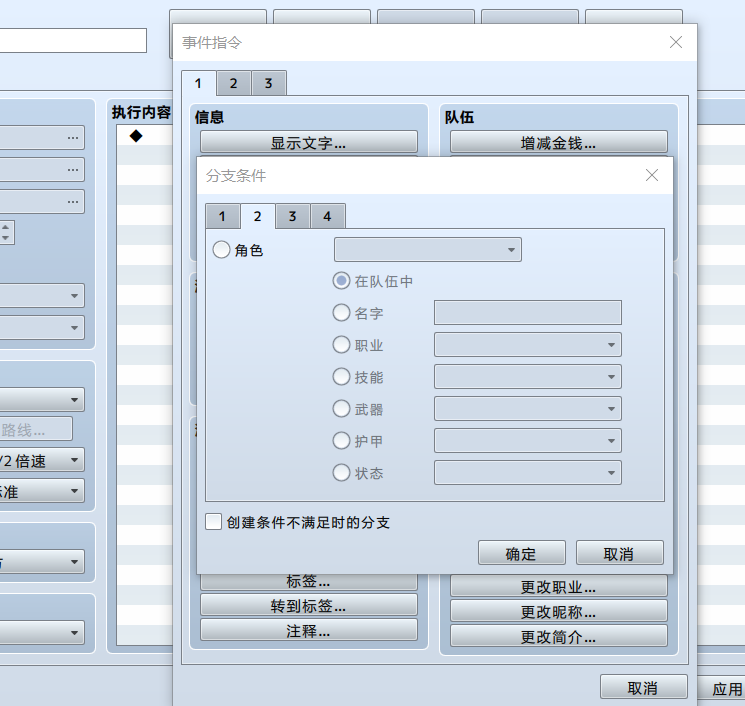
Task: Click 取消 at bottom of 事件指令 window
Action: click(x=644, y=687)
